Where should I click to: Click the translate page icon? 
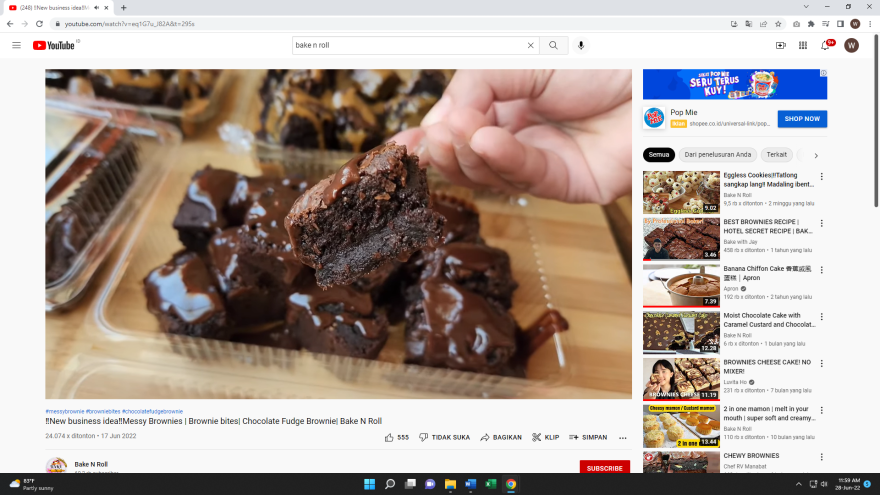coord(749,24)
